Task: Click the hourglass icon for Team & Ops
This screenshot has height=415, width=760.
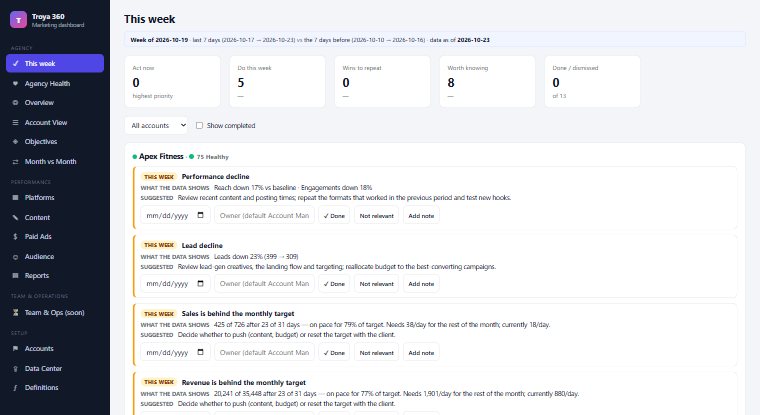Action: coord(16,313)
